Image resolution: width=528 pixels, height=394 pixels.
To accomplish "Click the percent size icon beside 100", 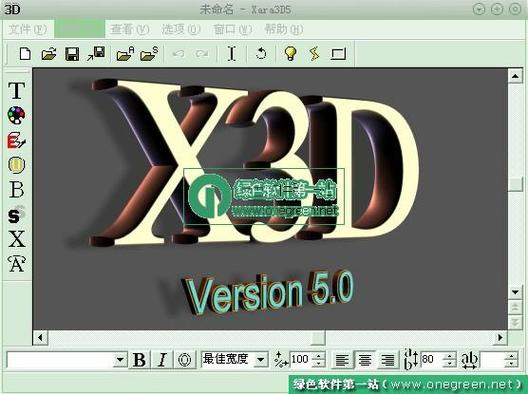I will [281, 359].
